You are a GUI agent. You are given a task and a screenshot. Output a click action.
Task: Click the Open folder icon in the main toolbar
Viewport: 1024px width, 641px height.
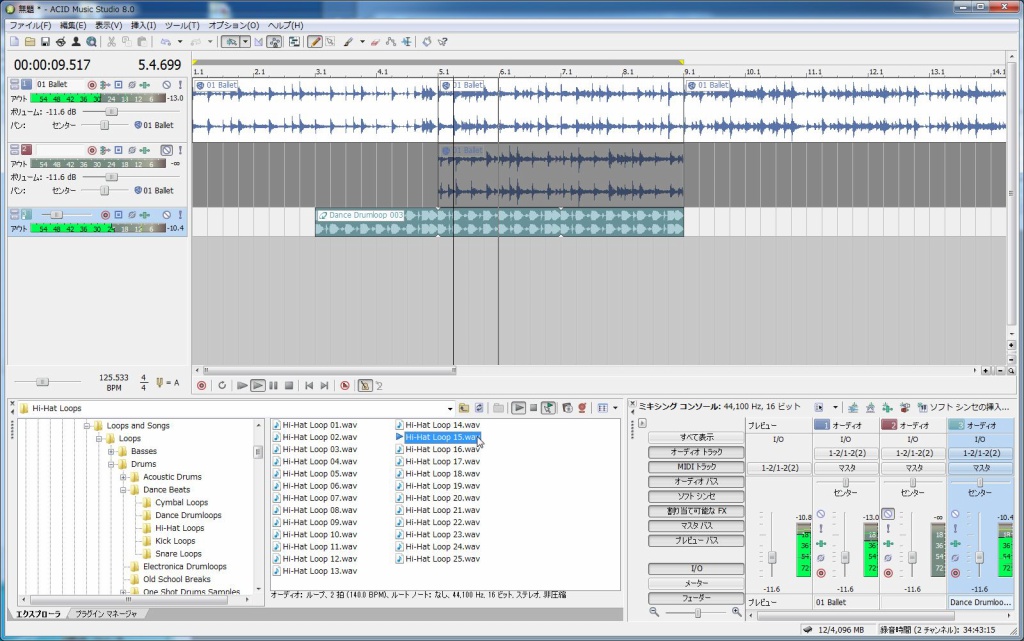click(x=30, y=42)
